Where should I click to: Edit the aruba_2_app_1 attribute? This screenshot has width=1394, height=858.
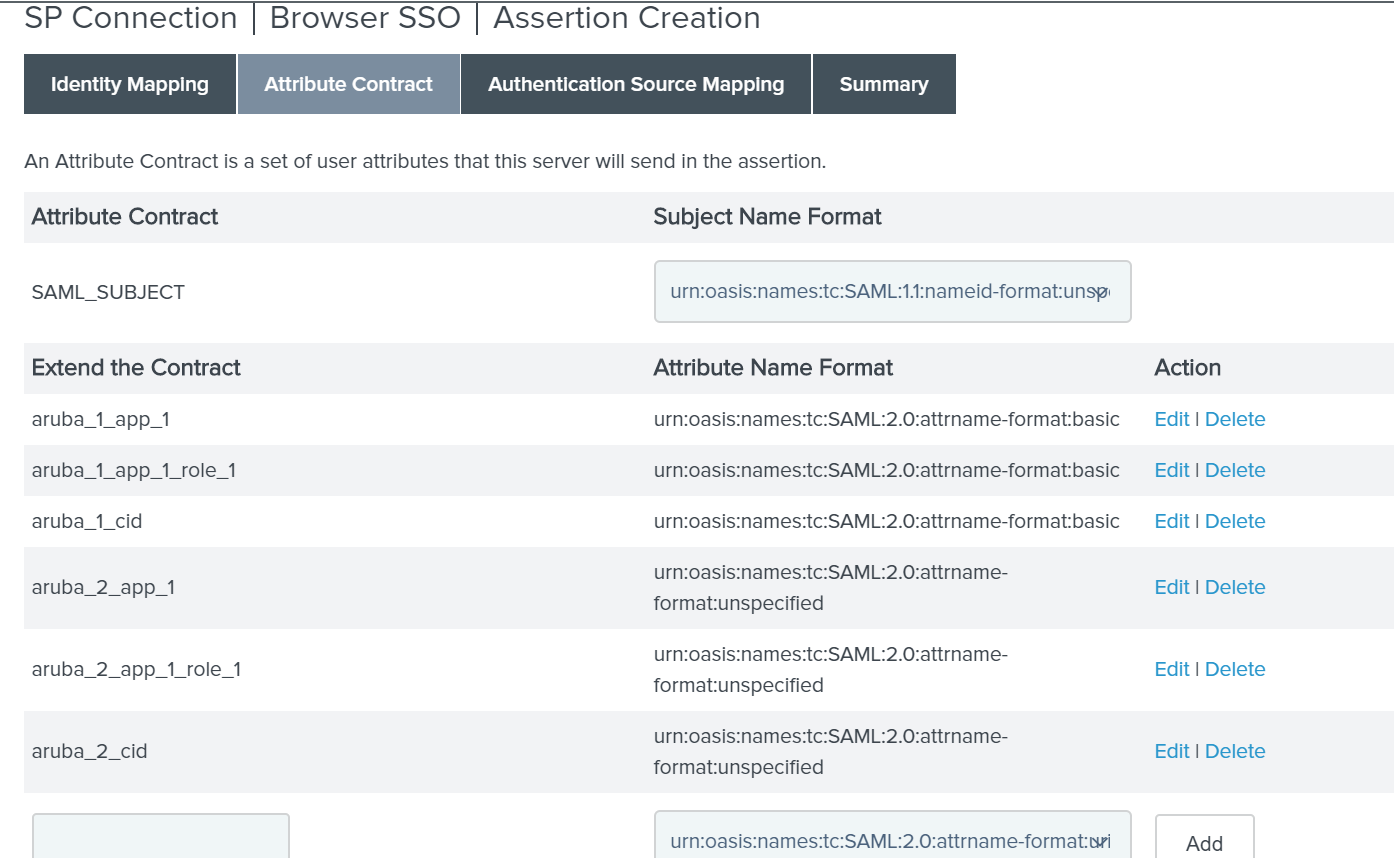pos(1172,587)
